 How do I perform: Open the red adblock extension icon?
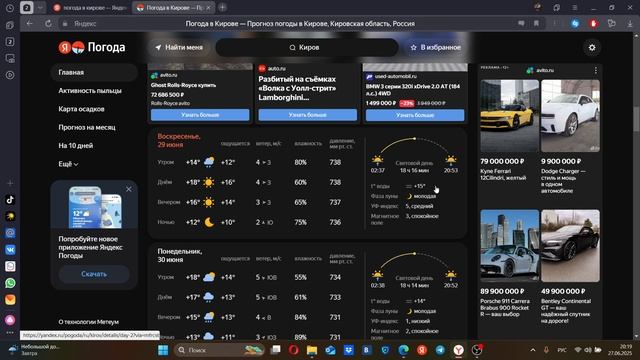[593, 24]
